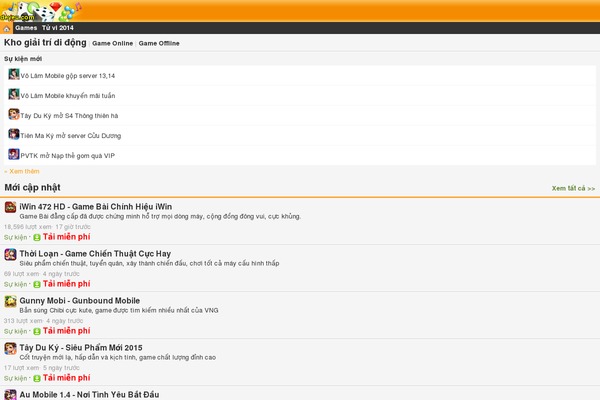Open the Games menu item
The width and height of the screenshot is (600, 400).
[x=26, y=28]
